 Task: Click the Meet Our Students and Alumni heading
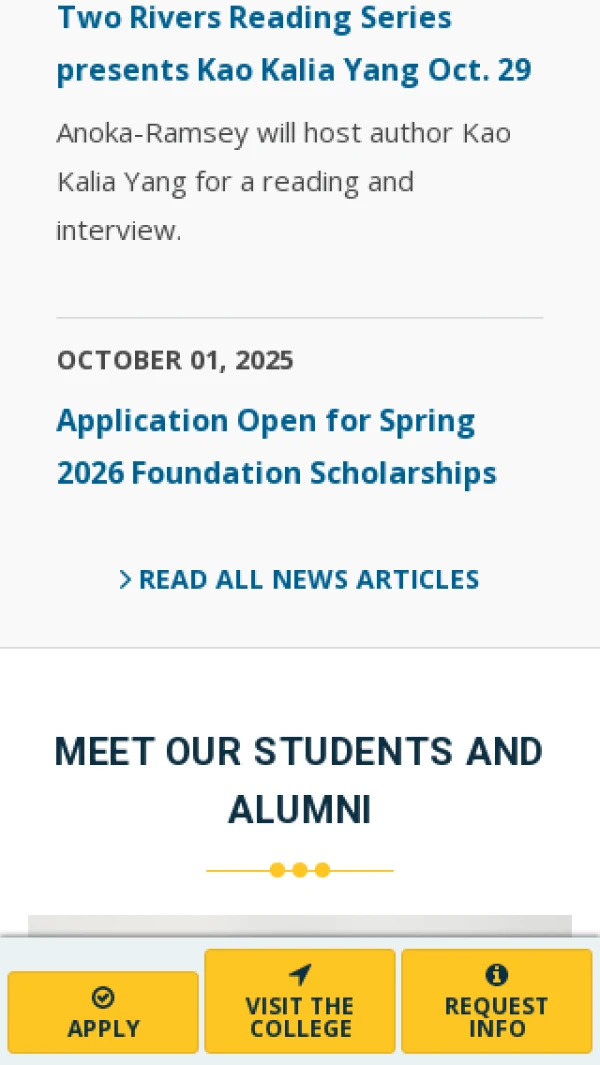point(299,780)
